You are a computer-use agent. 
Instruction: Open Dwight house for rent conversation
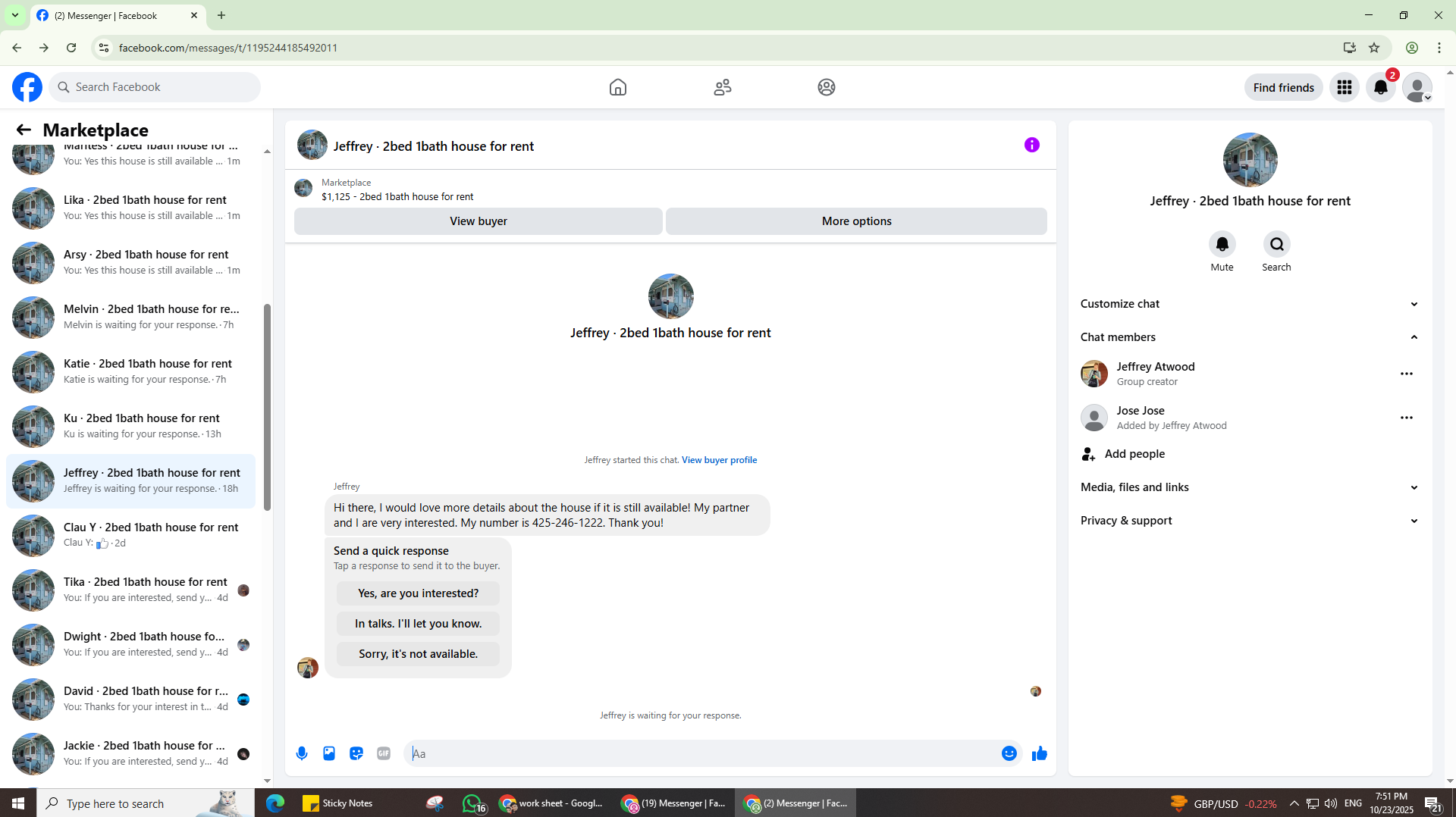coord(130,644)
